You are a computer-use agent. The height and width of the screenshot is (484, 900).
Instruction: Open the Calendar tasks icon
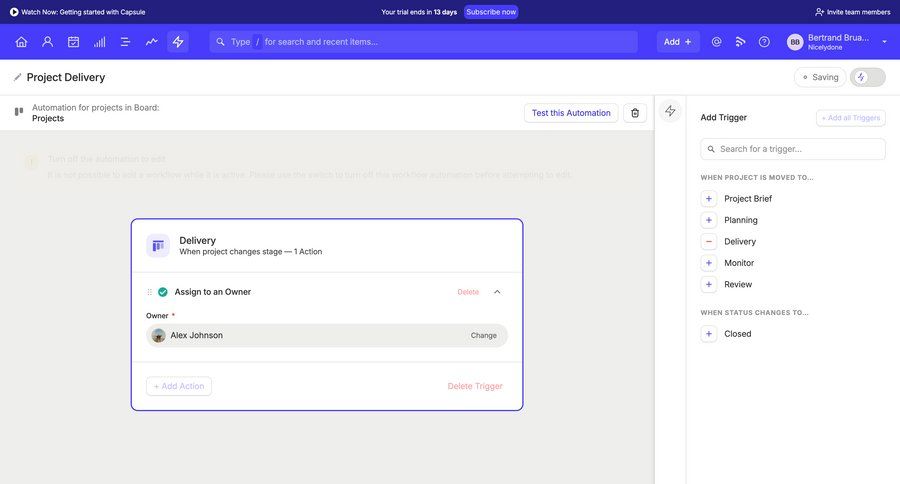tap(73, 42)
